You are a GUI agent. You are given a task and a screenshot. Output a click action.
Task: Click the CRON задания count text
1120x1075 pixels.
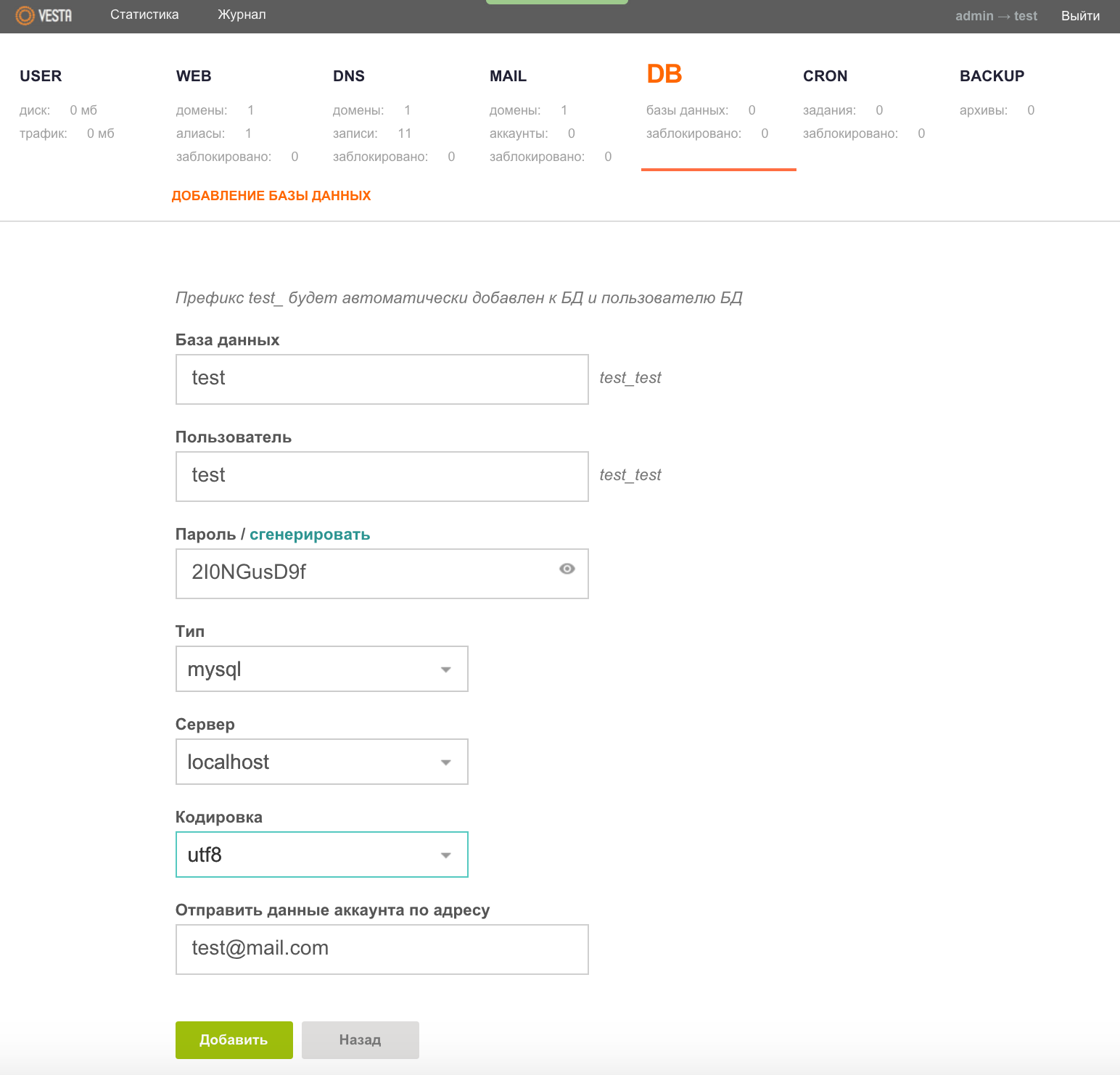(843, 110)
